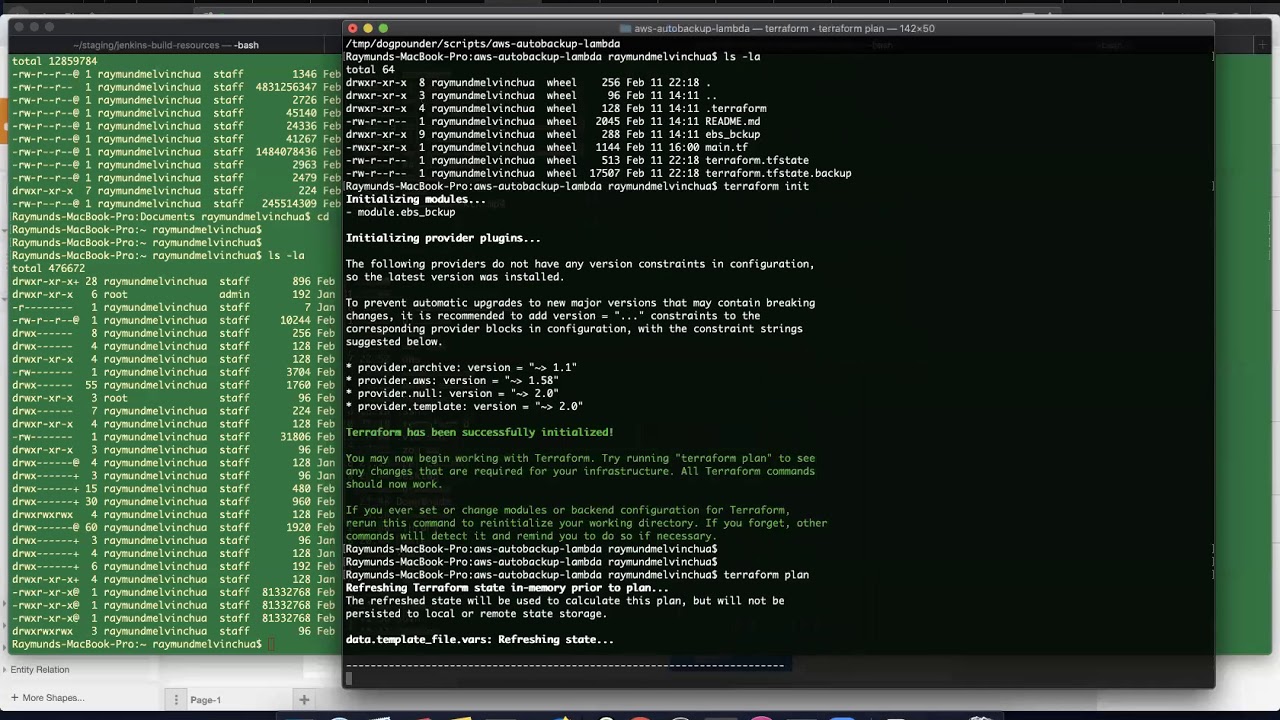Click the 'provider.null: version' line
Viewport: 1280px width, 720px height.
point(452,394)
